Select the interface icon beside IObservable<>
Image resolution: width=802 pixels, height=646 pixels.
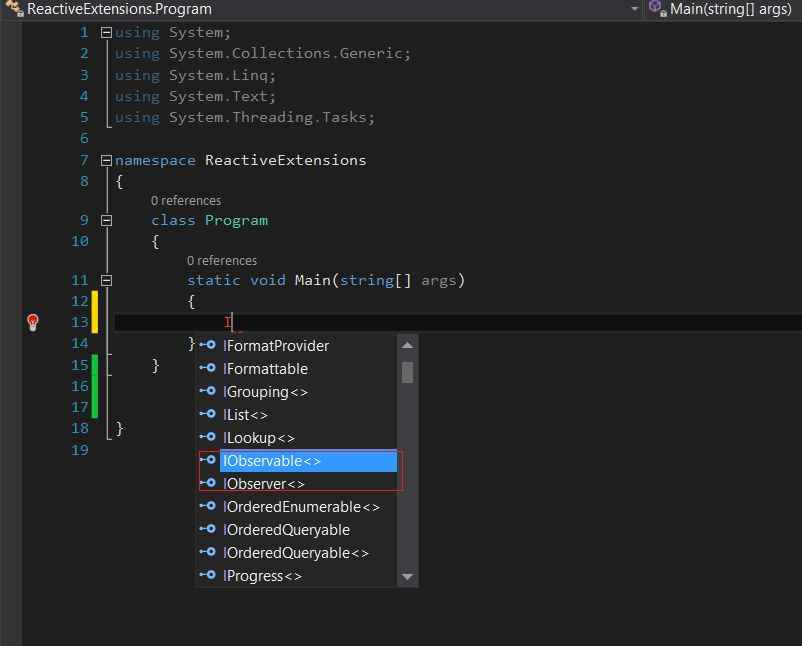click(208, 460)
